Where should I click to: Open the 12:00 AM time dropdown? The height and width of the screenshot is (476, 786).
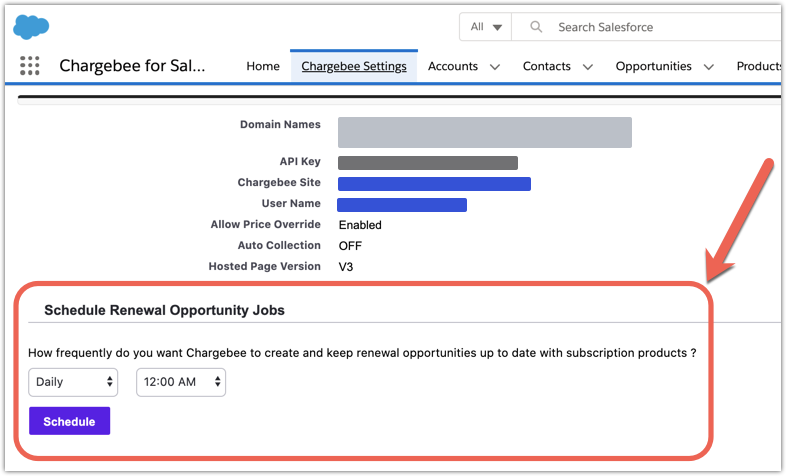(x=181, y=382)
